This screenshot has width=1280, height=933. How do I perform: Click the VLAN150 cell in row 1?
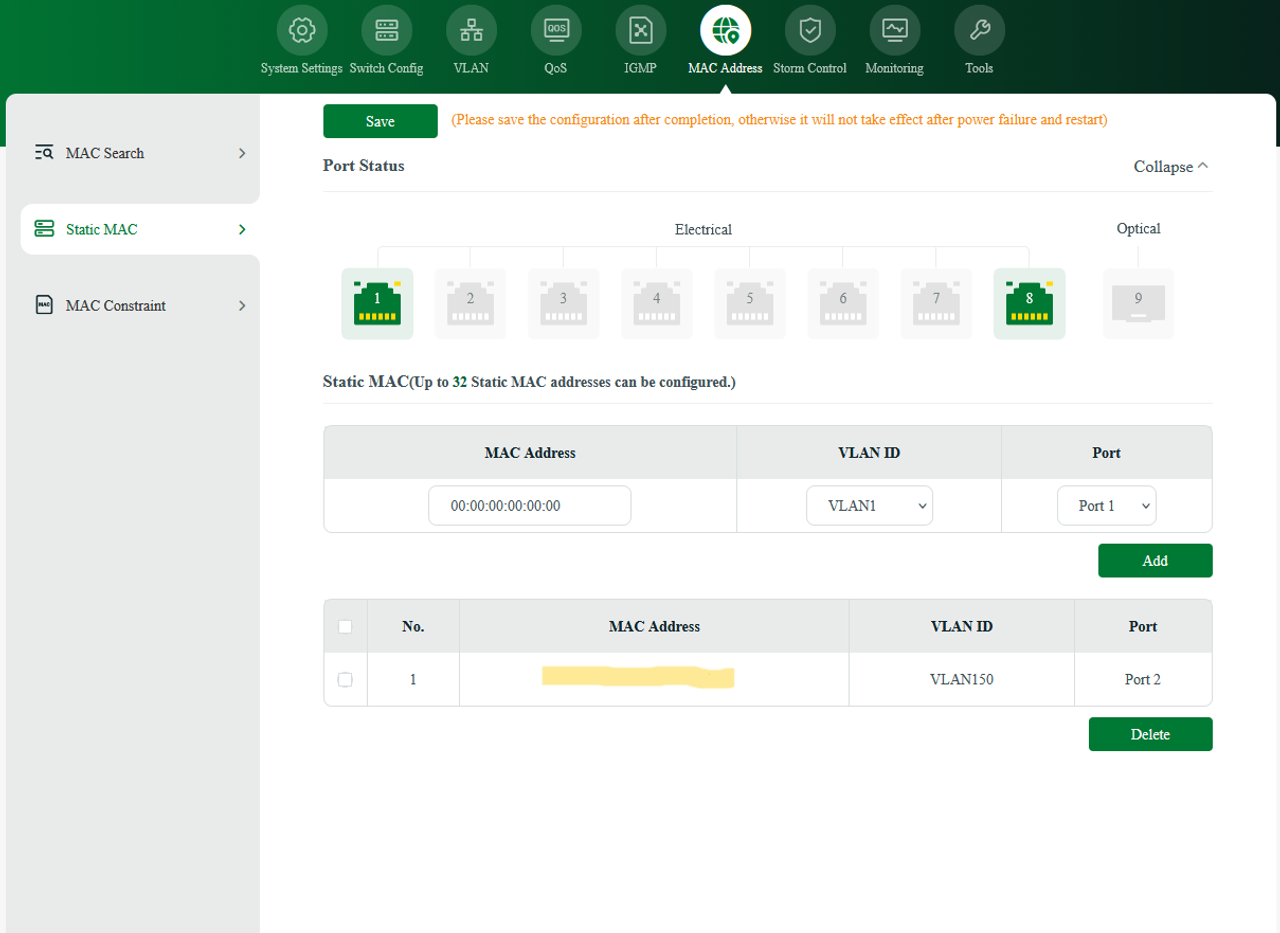[x=961, y=680]
